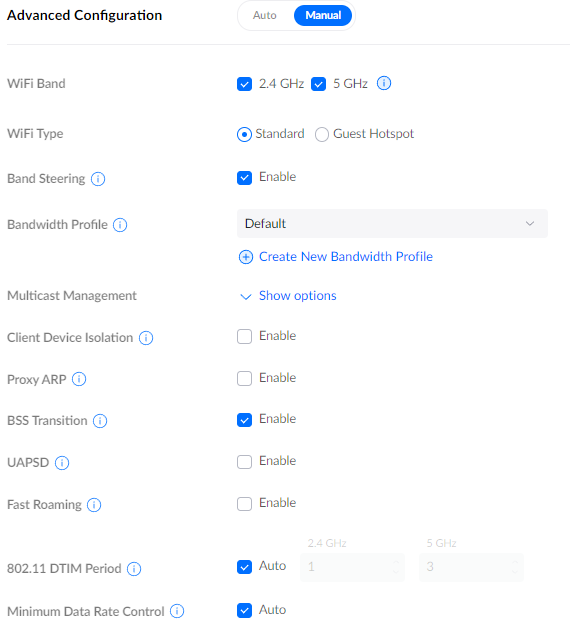Open the Bandwidth Profile info icon
The image size is (570, 627).
(120, 225)
